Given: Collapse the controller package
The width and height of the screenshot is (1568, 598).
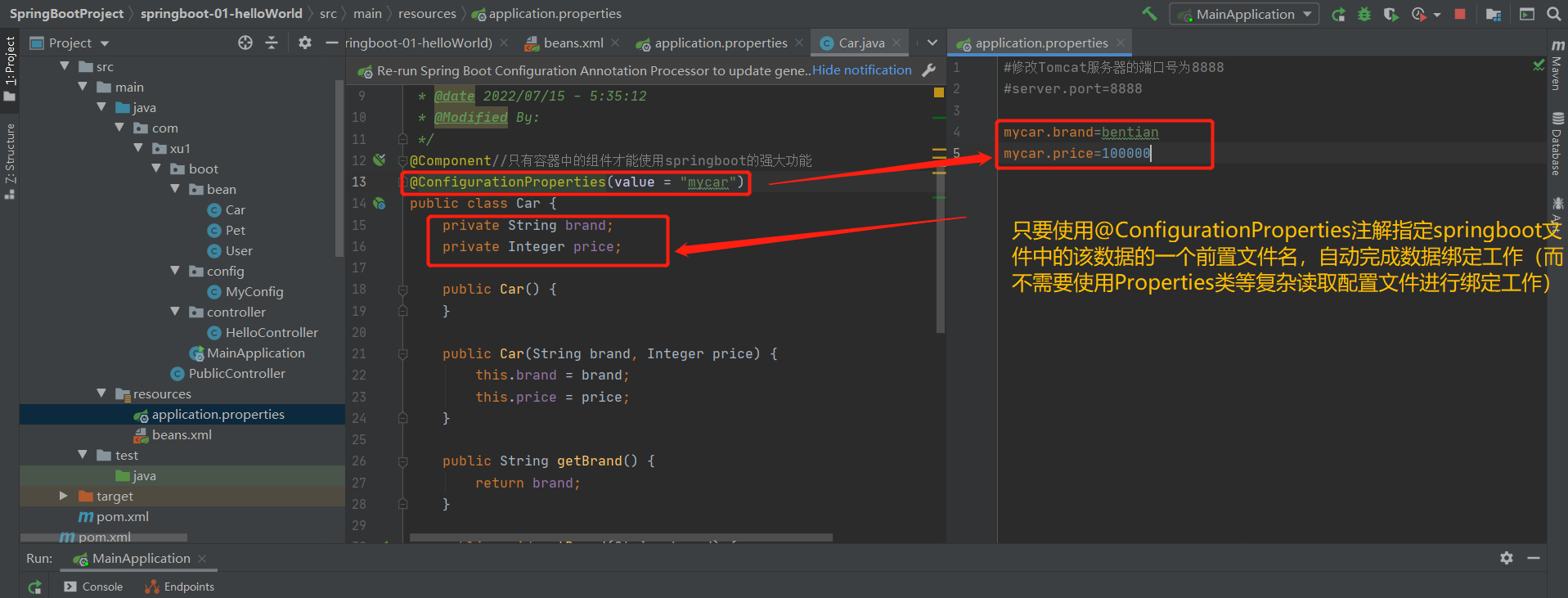Looking at the screenshot, I should click(175, 311).
